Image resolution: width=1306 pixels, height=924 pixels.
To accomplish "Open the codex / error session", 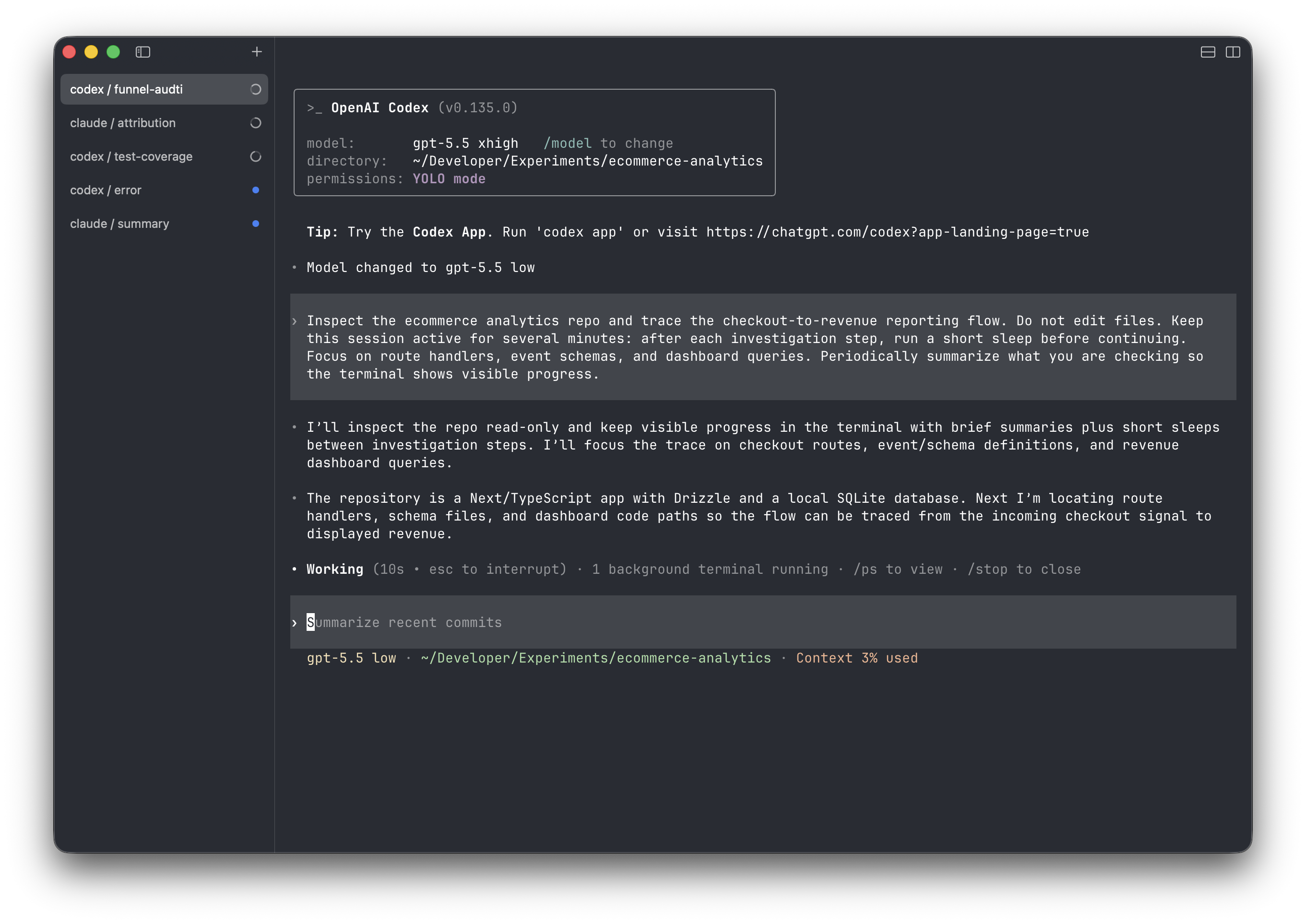I will [164, 190].
